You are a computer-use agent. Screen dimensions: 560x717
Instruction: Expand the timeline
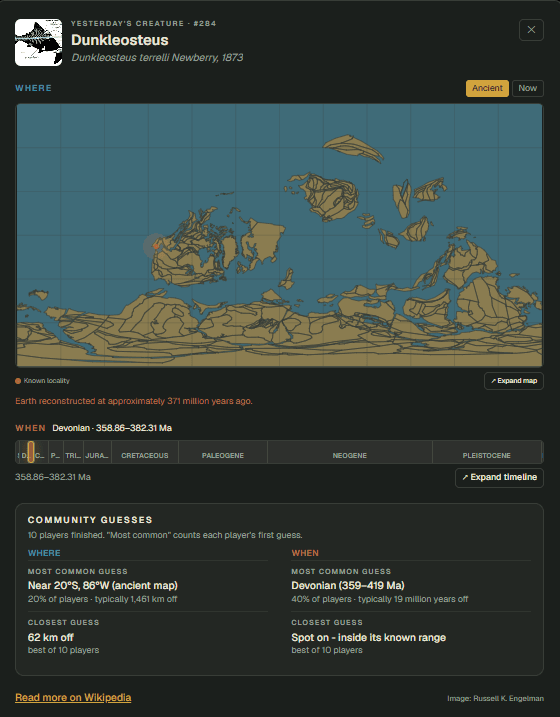point(499,477)
